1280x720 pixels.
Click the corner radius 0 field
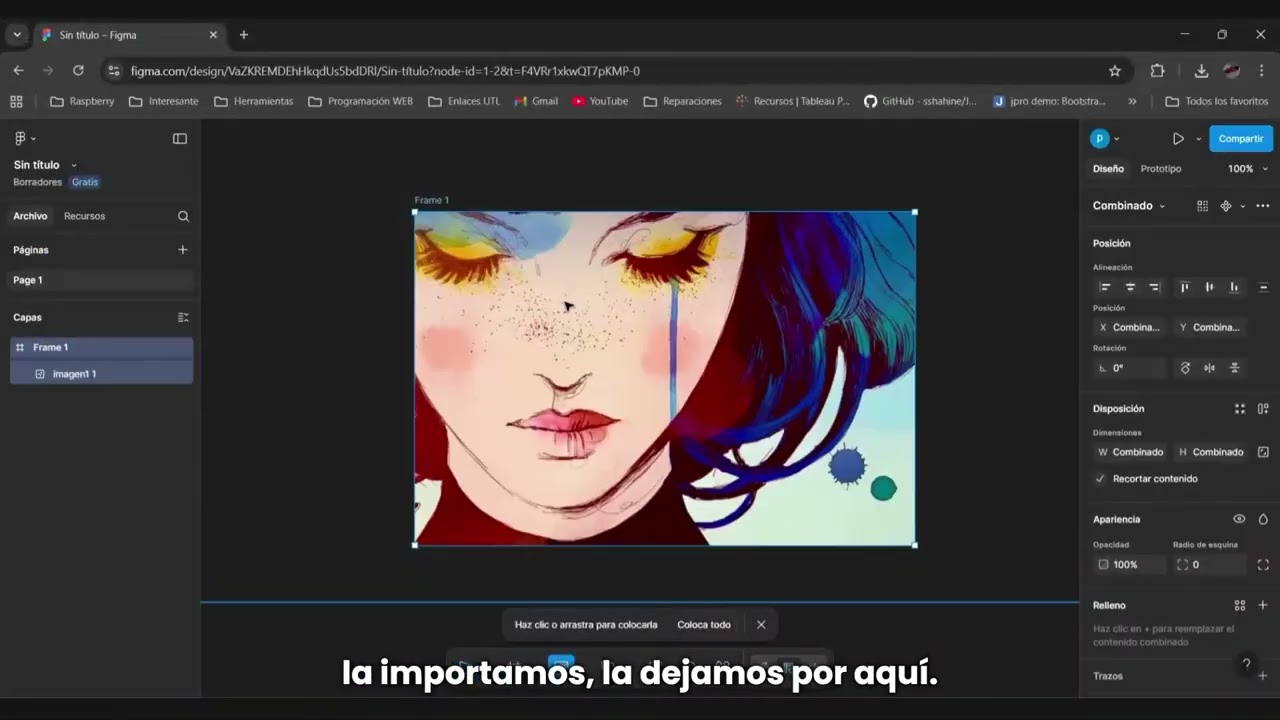[1210, 565]
